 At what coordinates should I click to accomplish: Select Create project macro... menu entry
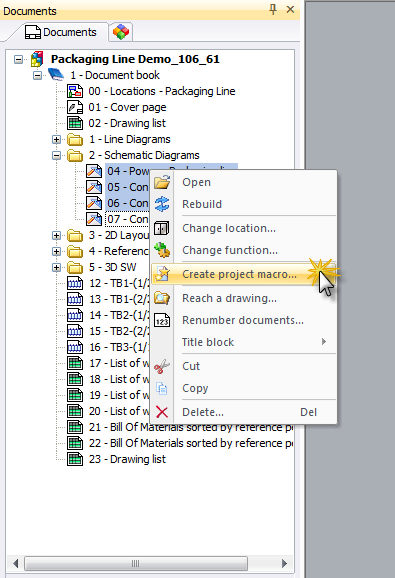click(244, 274)
